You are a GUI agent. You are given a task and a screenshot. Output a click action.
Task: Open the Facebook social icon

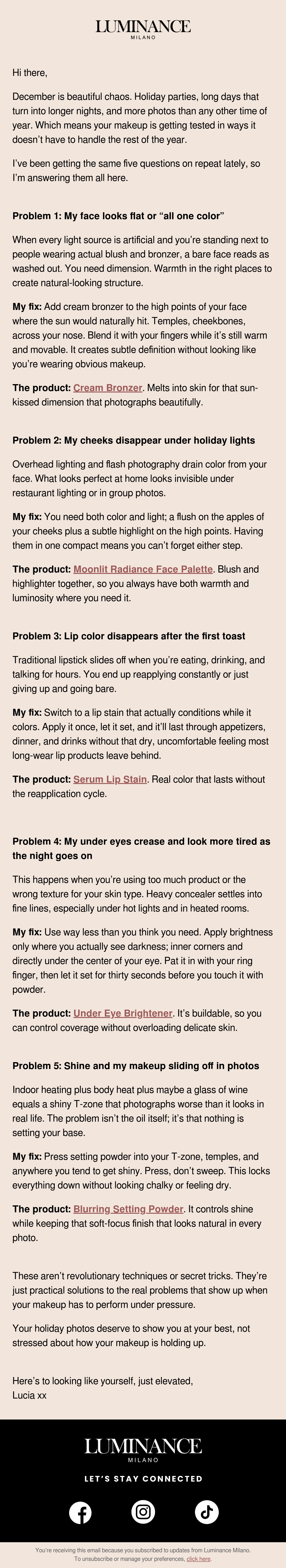[80, 1512]
